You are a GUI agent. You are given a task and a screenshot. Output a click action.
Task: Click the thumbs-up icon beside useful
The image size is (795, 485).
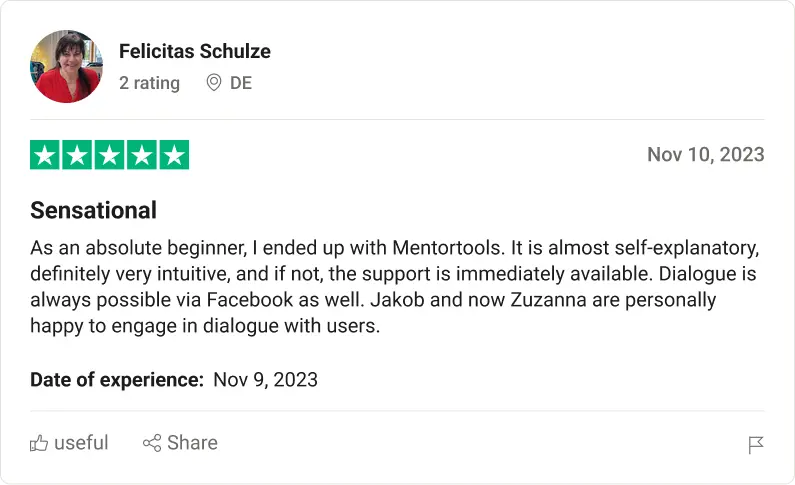tap(39, 443)
